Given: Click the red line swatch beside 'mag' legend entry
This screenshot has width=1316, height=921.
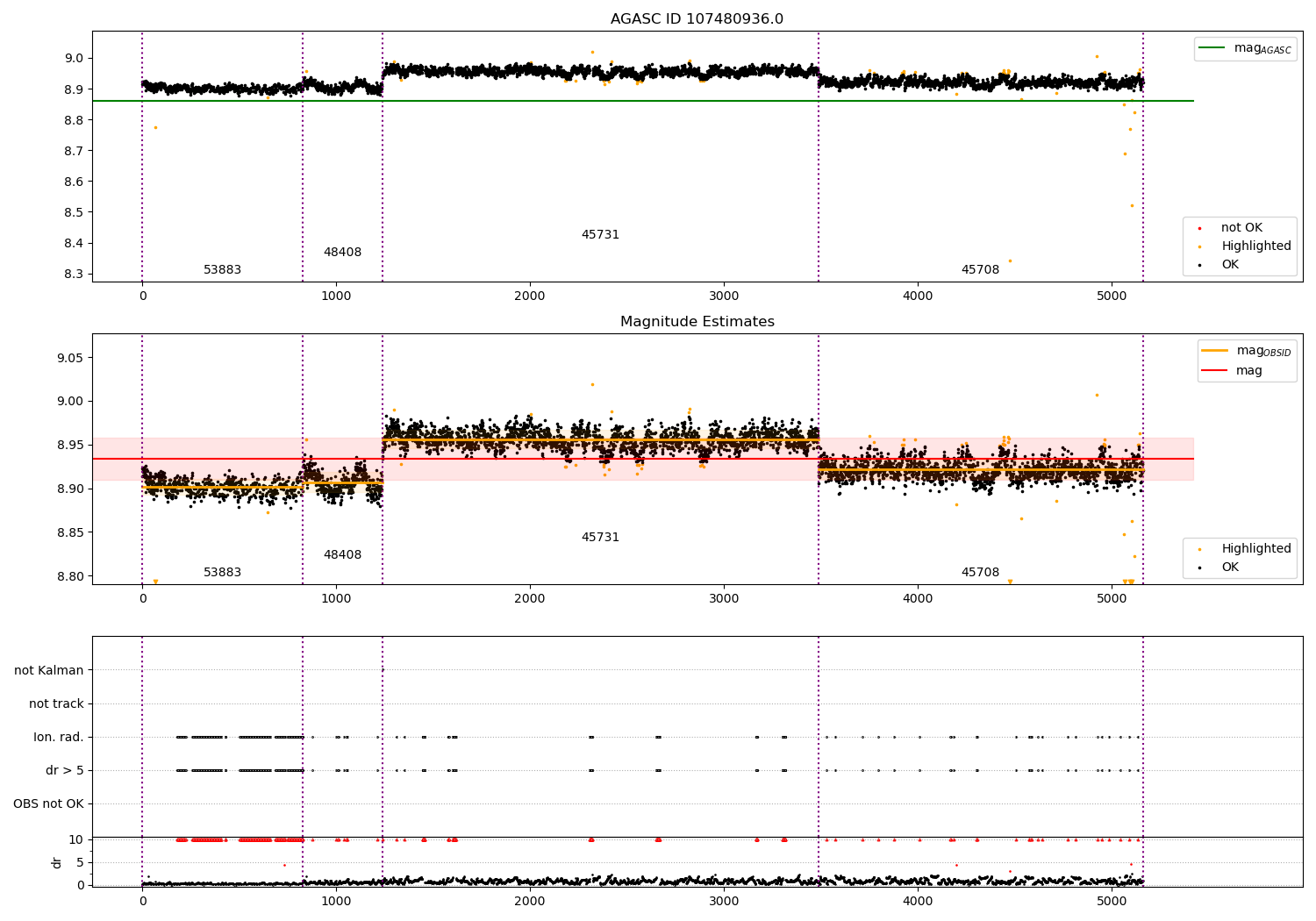Looking at the screenshot, I should coord(1214,371).
